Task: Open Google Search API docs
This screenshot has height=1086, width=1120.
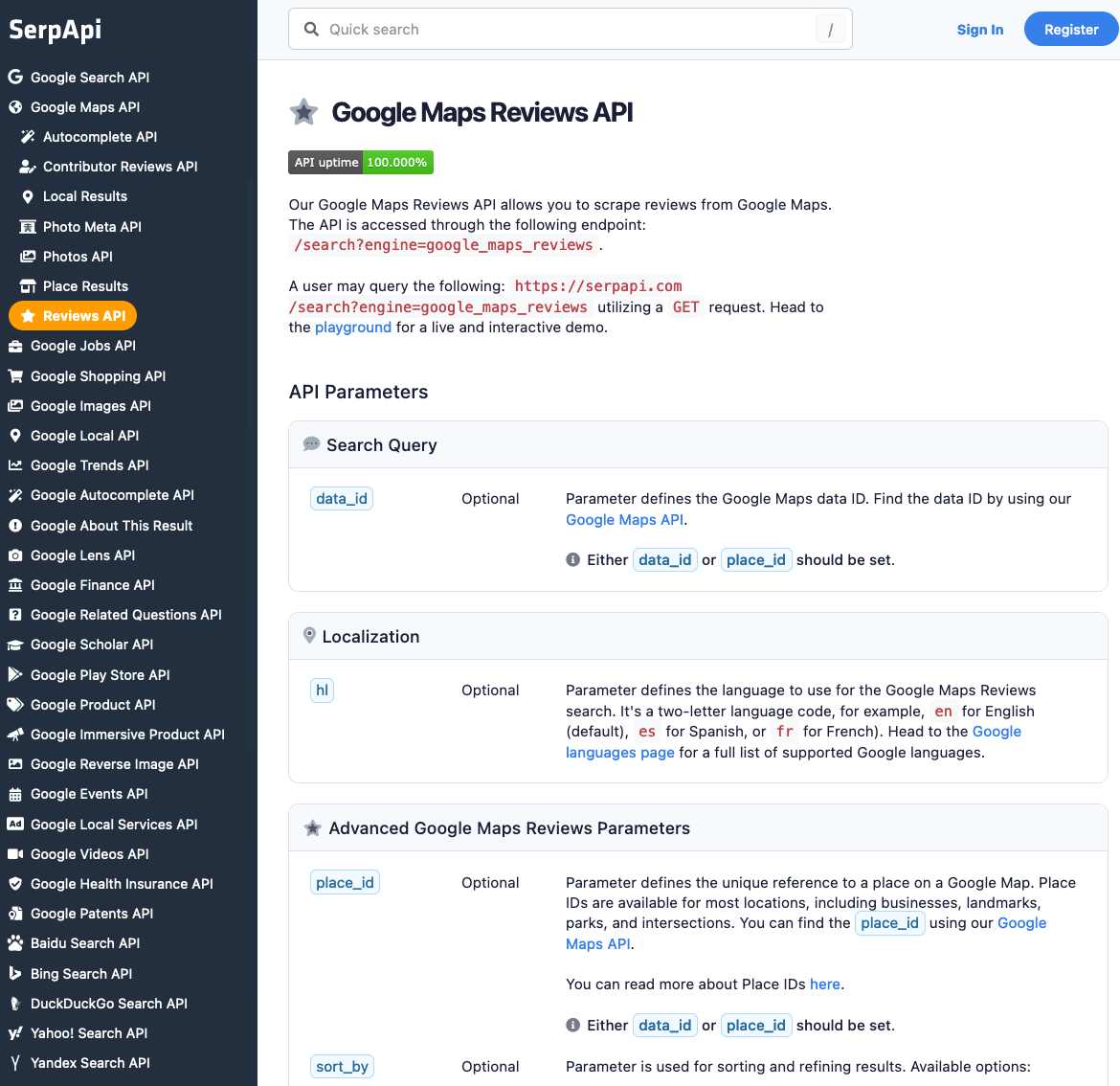Action: pyautogui.click(x=89, y=78)
